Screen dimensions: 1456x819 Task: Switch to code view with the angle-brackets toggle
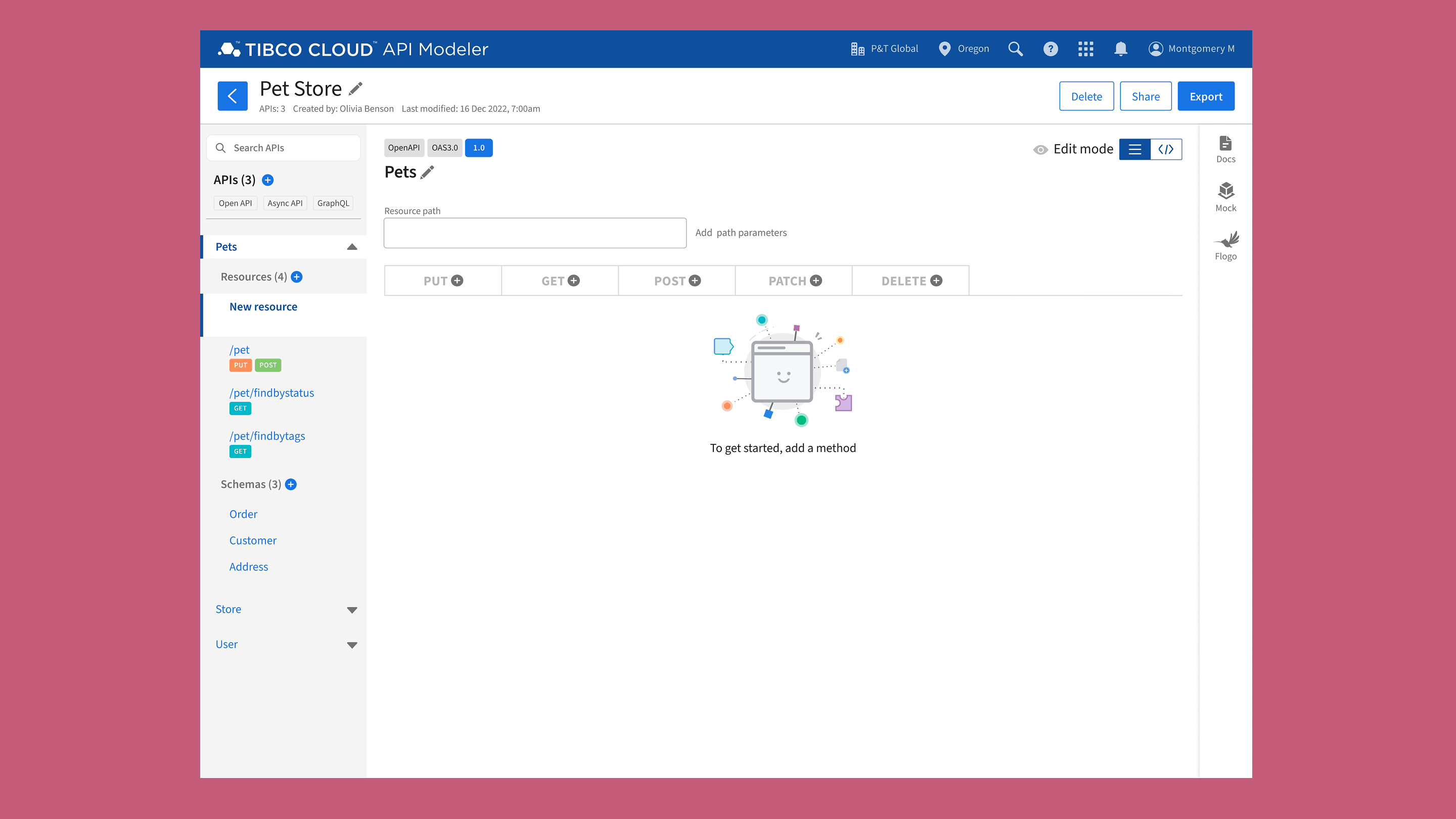point(1166,149)
